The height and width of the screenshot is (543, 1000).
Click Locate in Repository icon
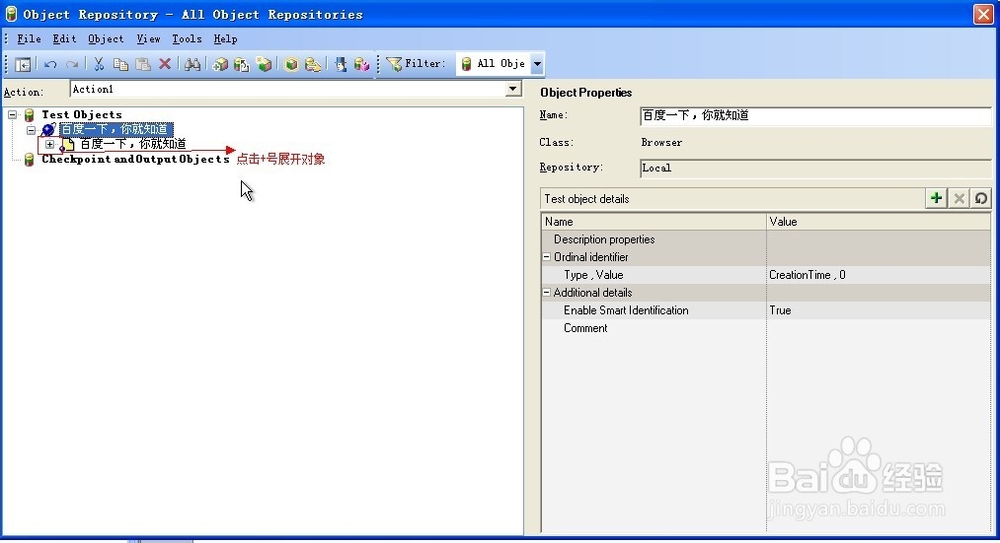(312, 64)
